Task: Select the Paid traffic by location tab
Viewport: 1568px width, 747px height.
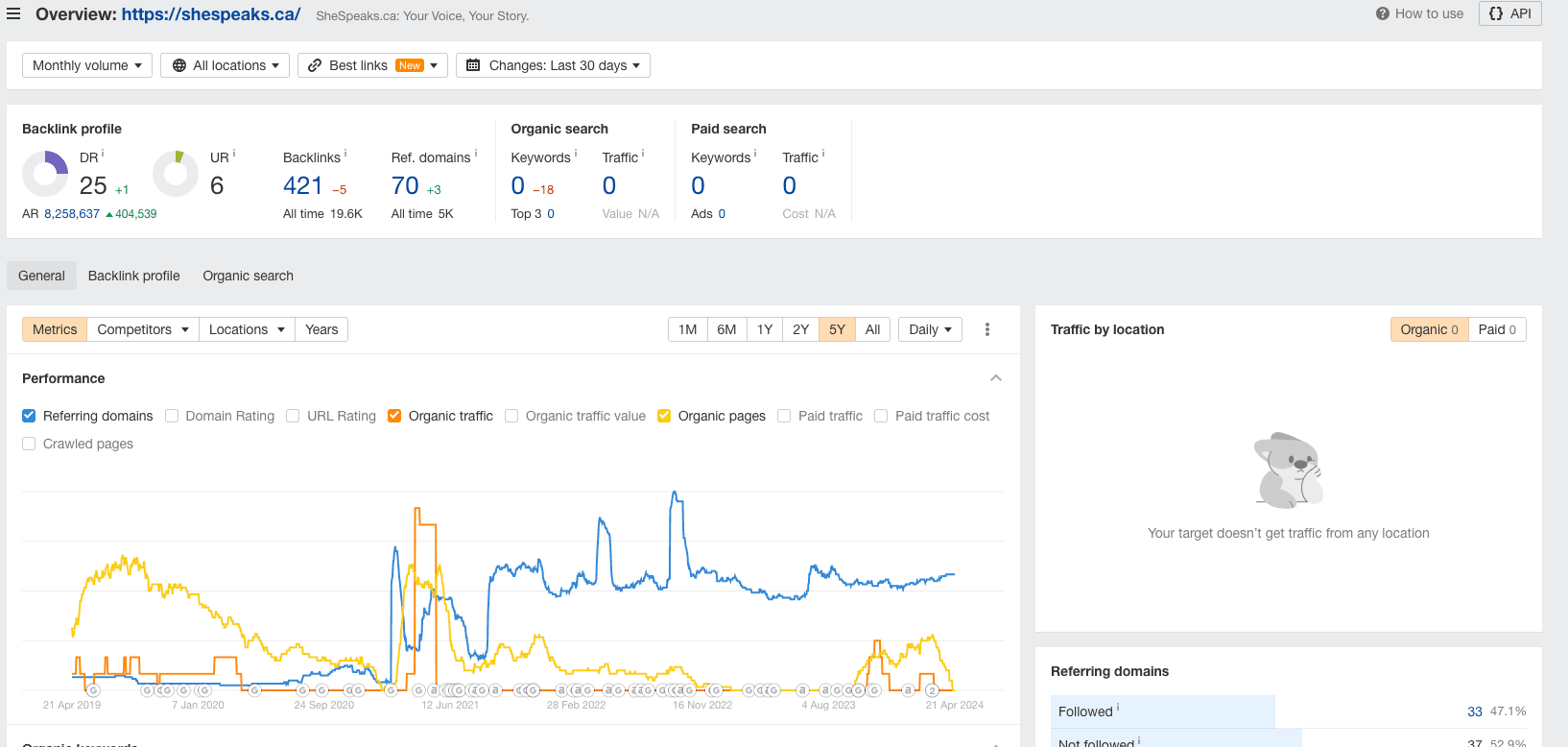Action: coord(1497,329)
